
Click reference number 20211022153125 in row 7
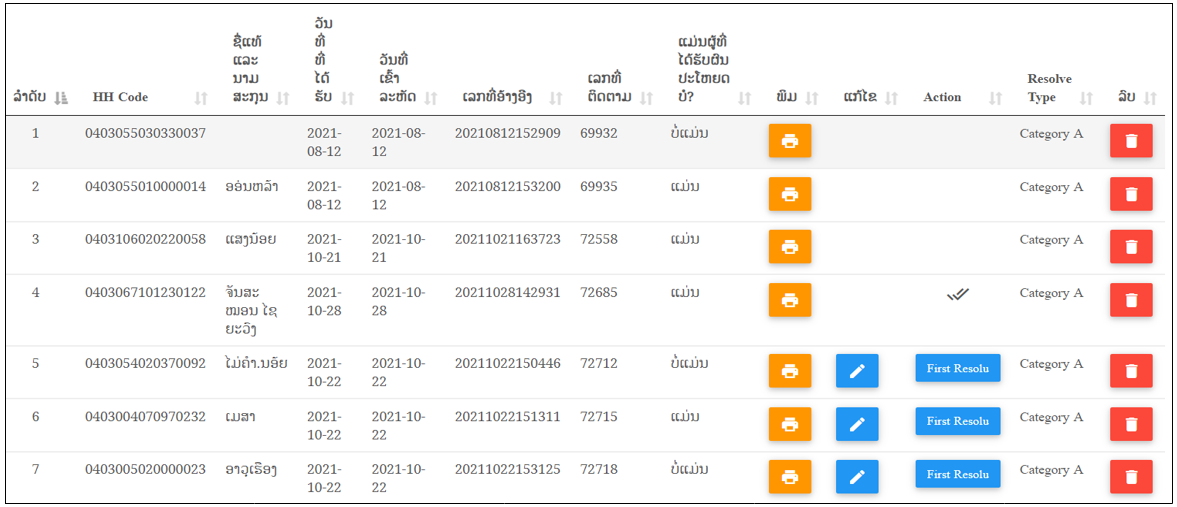(x=507, y=469)
